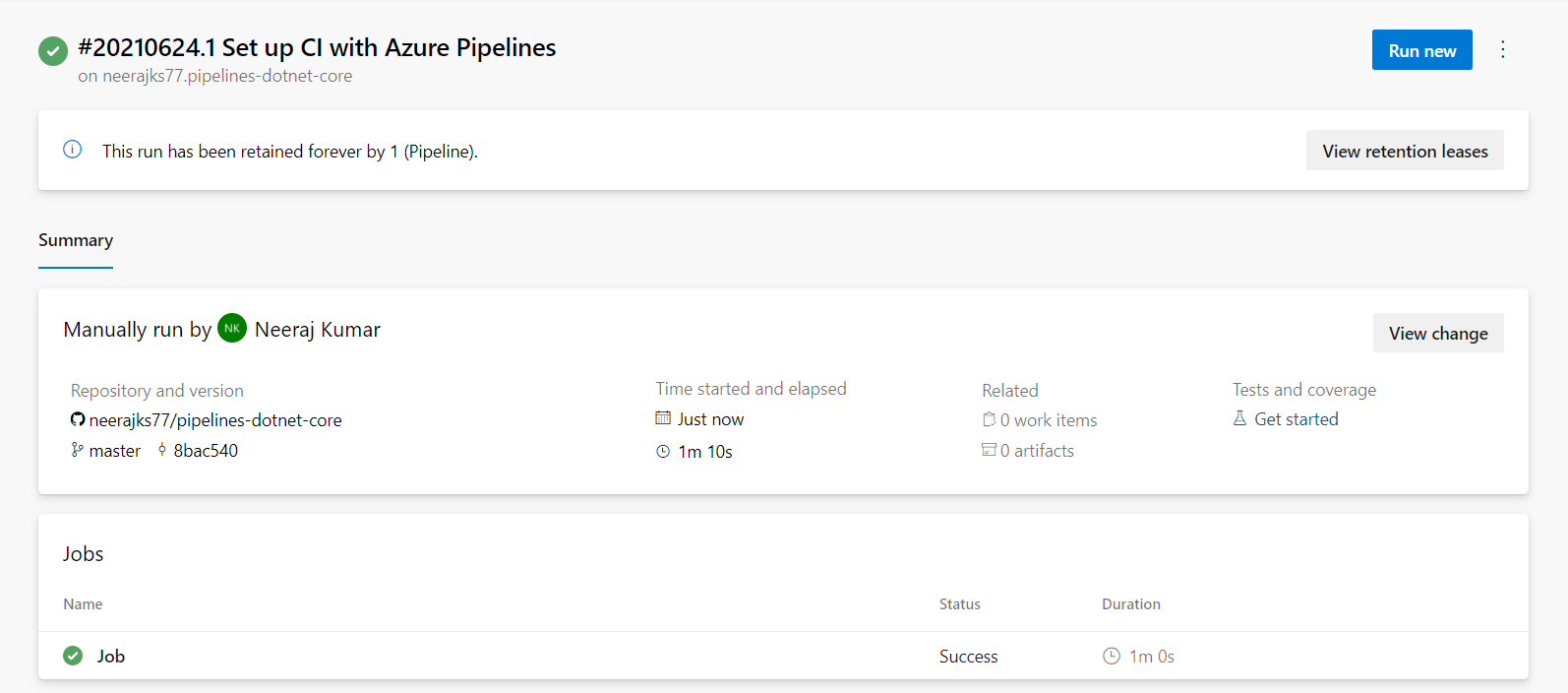The image size is (1568, 693).
Task: Click the duration clock icon in Job row
Action: (1112, 656)
